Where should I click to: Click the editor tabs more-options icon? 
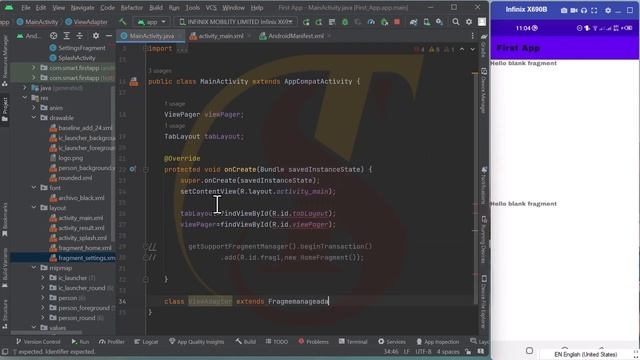coord(473,36)
